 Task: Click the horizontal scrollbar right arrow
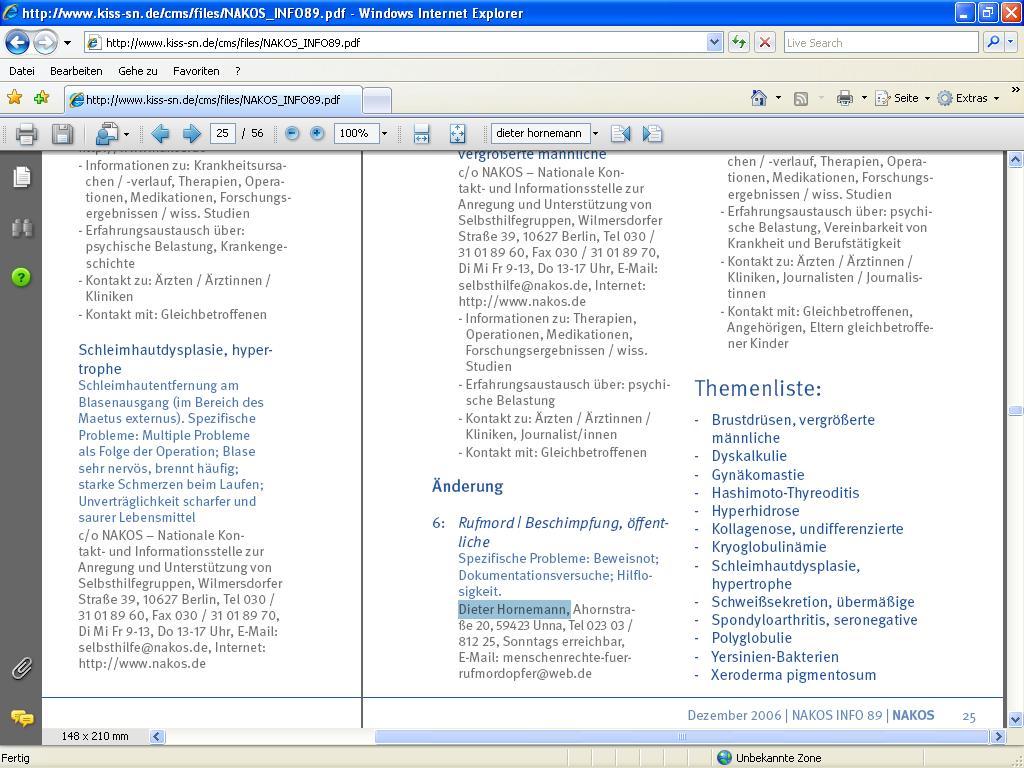(x=997, y=737)
